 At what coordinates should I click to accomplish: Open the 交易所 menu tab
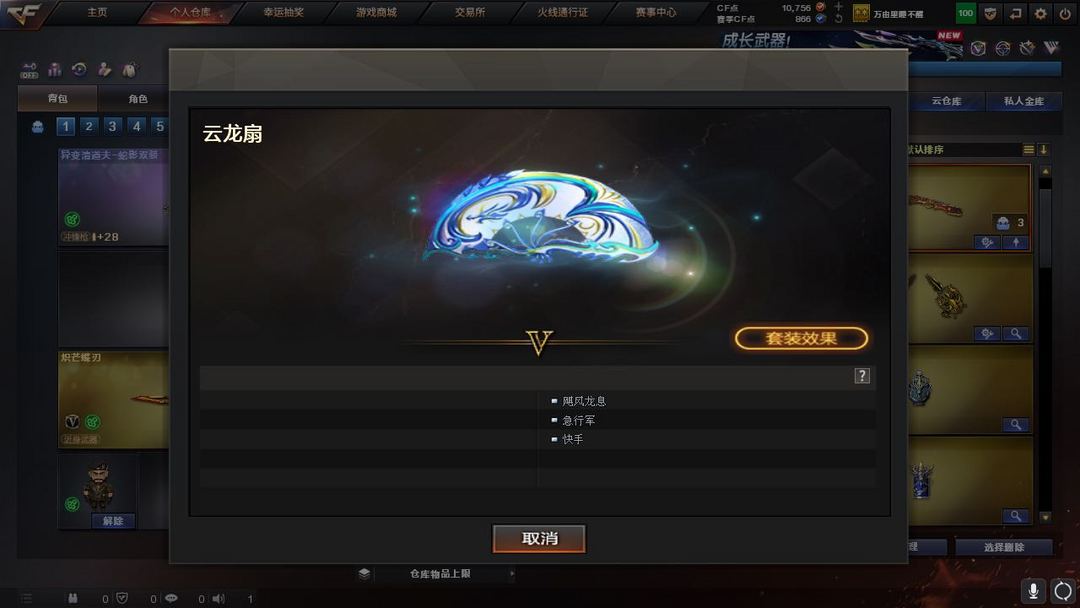pyautogui.click(x=469, y=12)
